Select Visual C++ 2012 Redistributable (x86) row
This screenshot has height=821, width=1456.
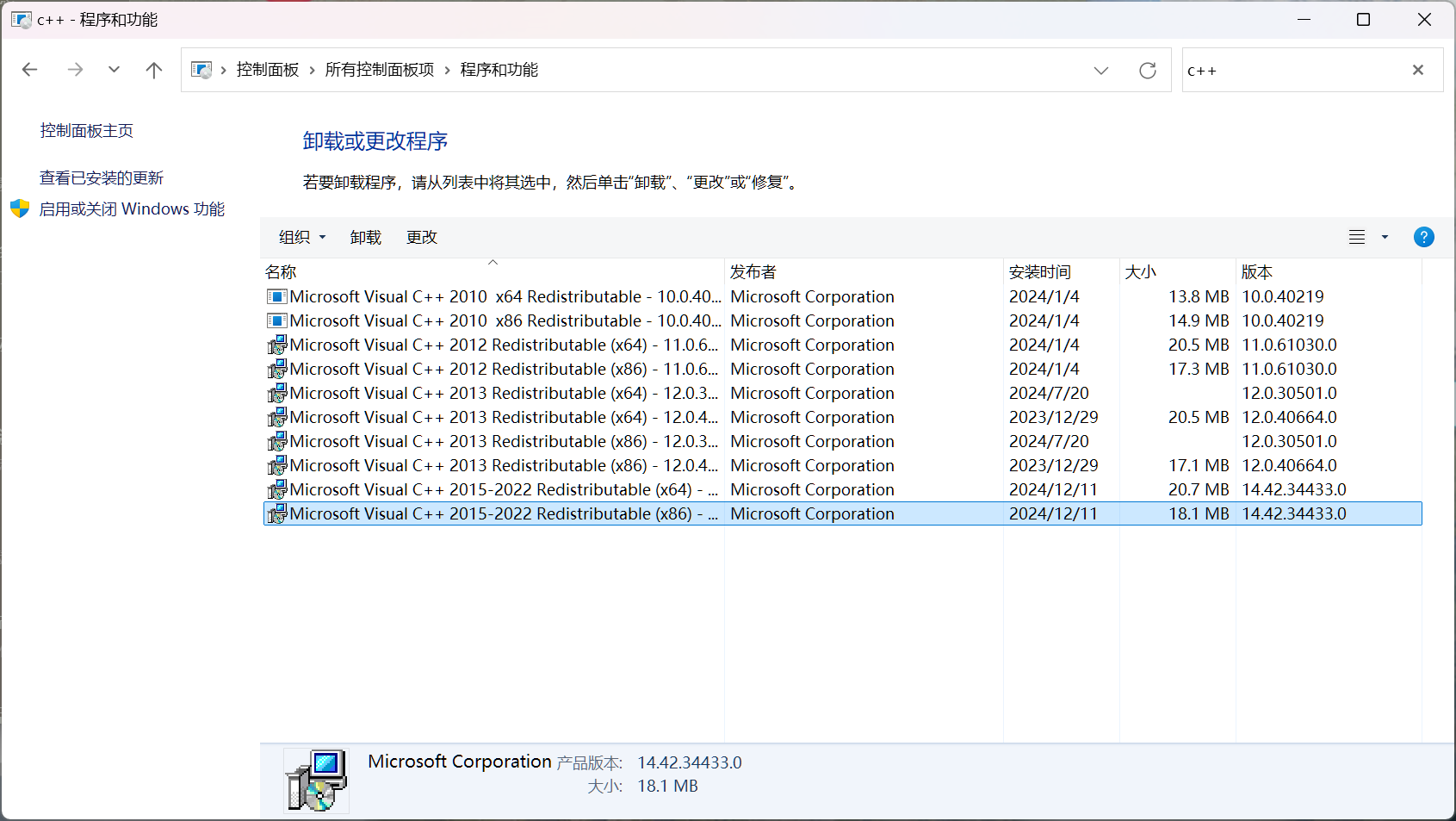(842, 369)
